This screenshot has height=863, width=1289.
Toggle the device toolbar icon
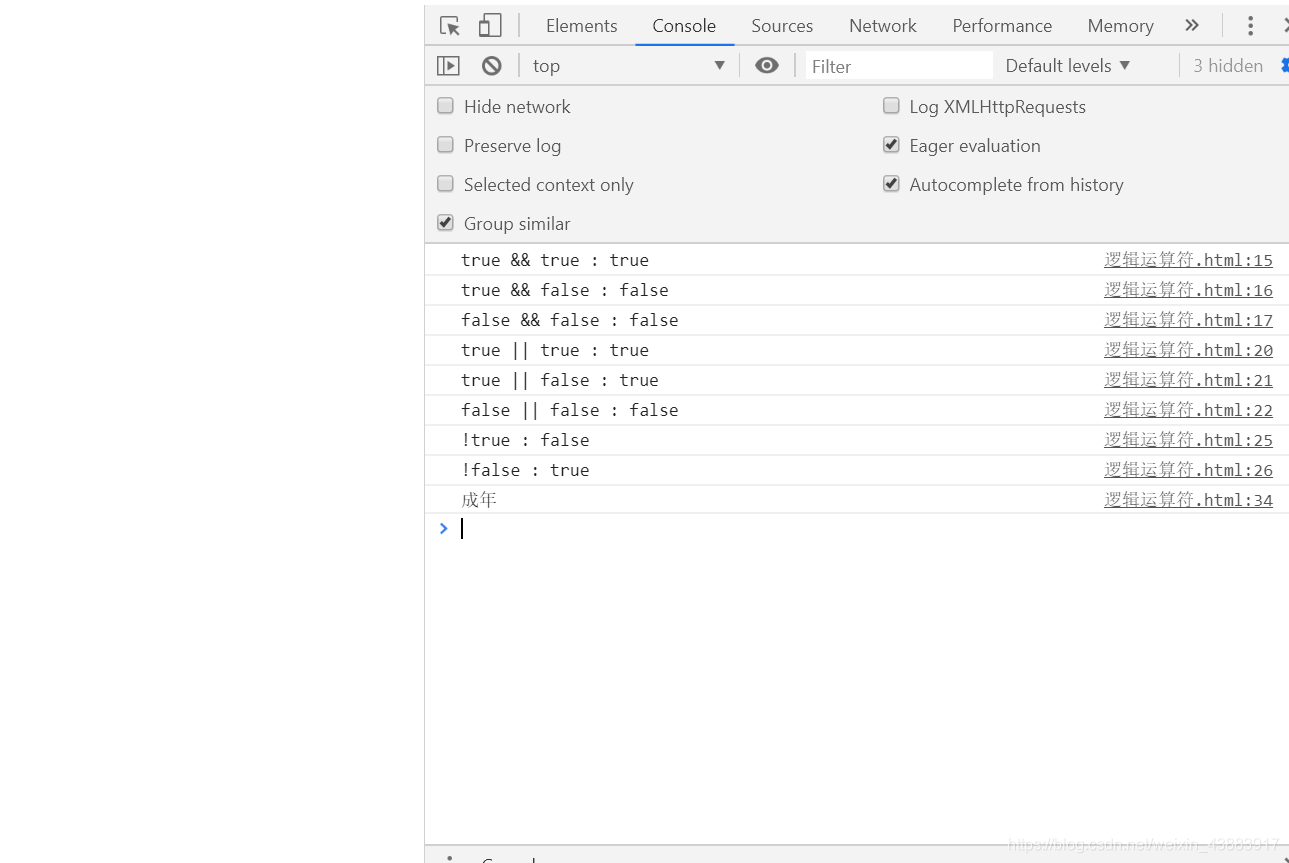tap(490, 26)
